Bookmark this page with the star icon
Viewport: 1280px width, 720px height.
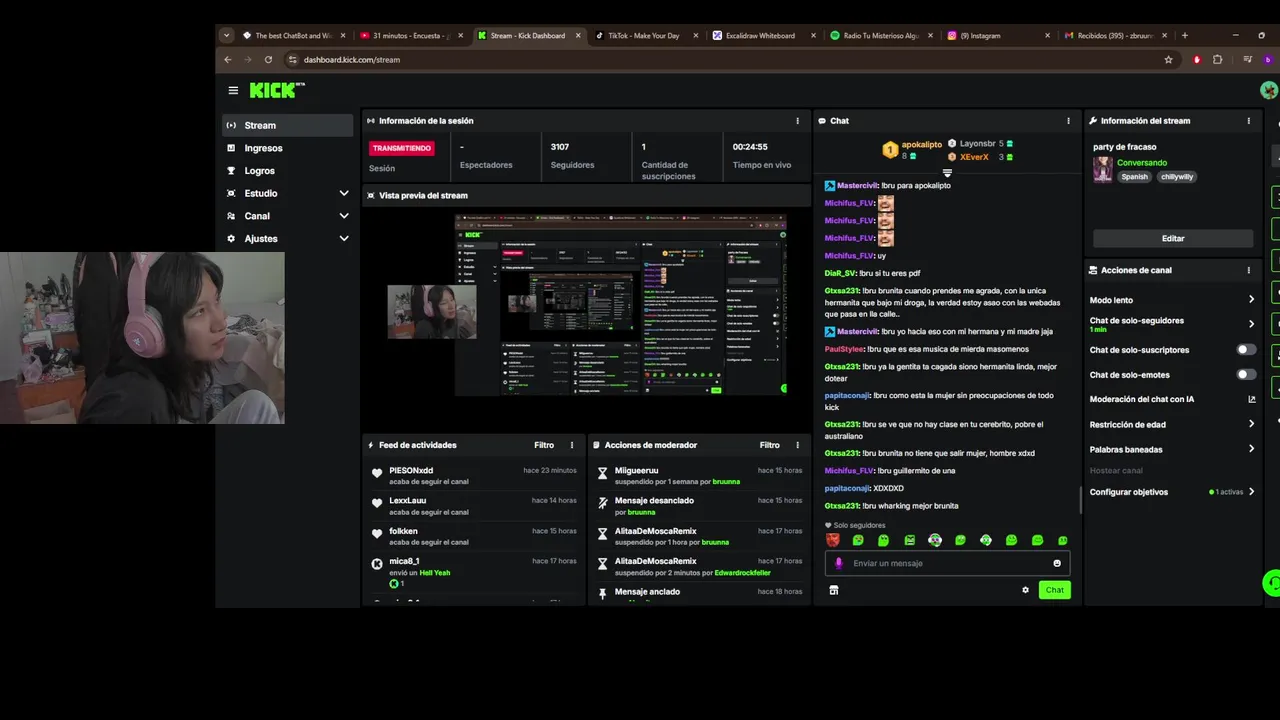pyautogui.click(x=1168, y=59)
